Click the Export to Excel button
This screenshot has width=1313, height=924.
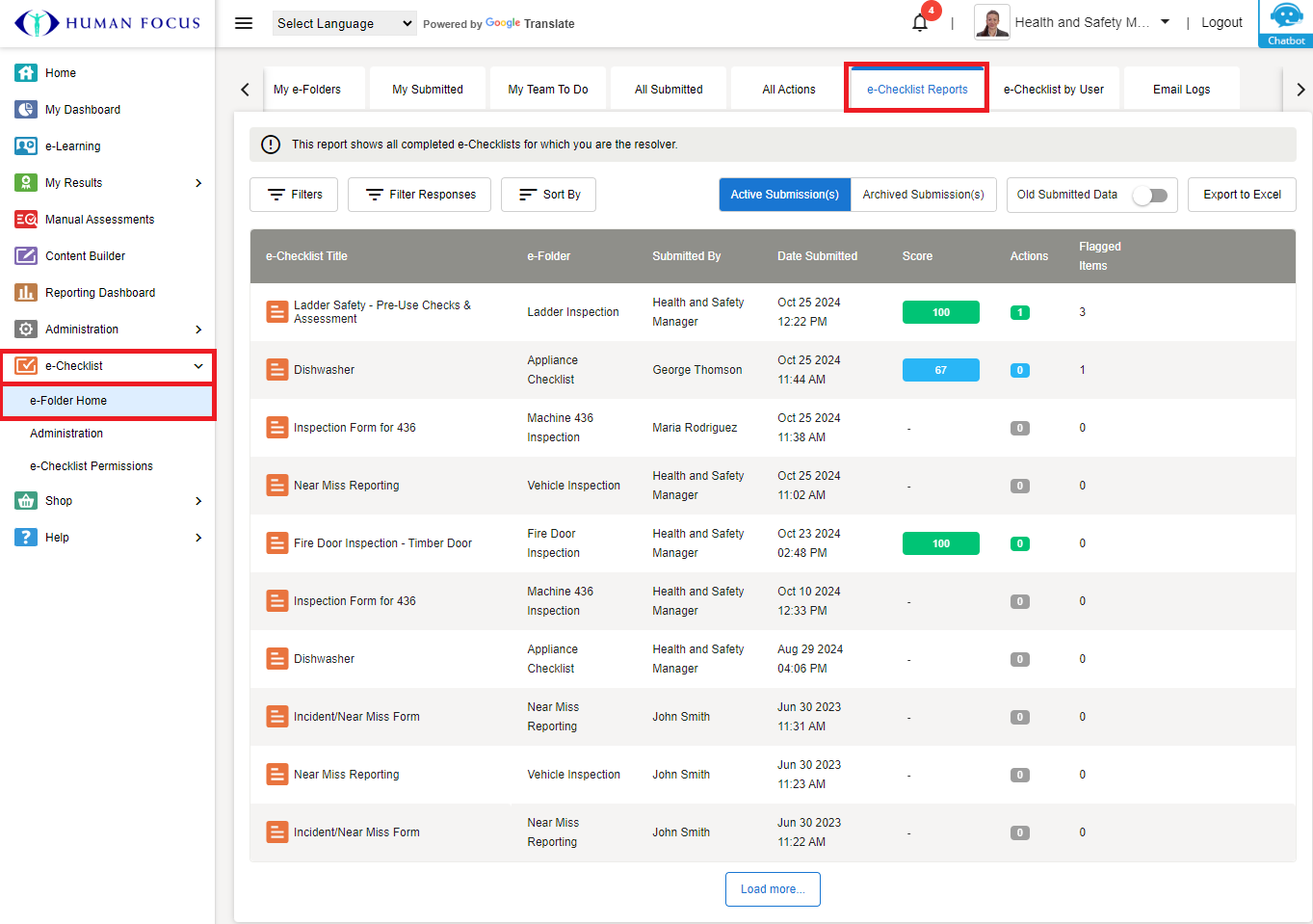[x=1241, y=195]
